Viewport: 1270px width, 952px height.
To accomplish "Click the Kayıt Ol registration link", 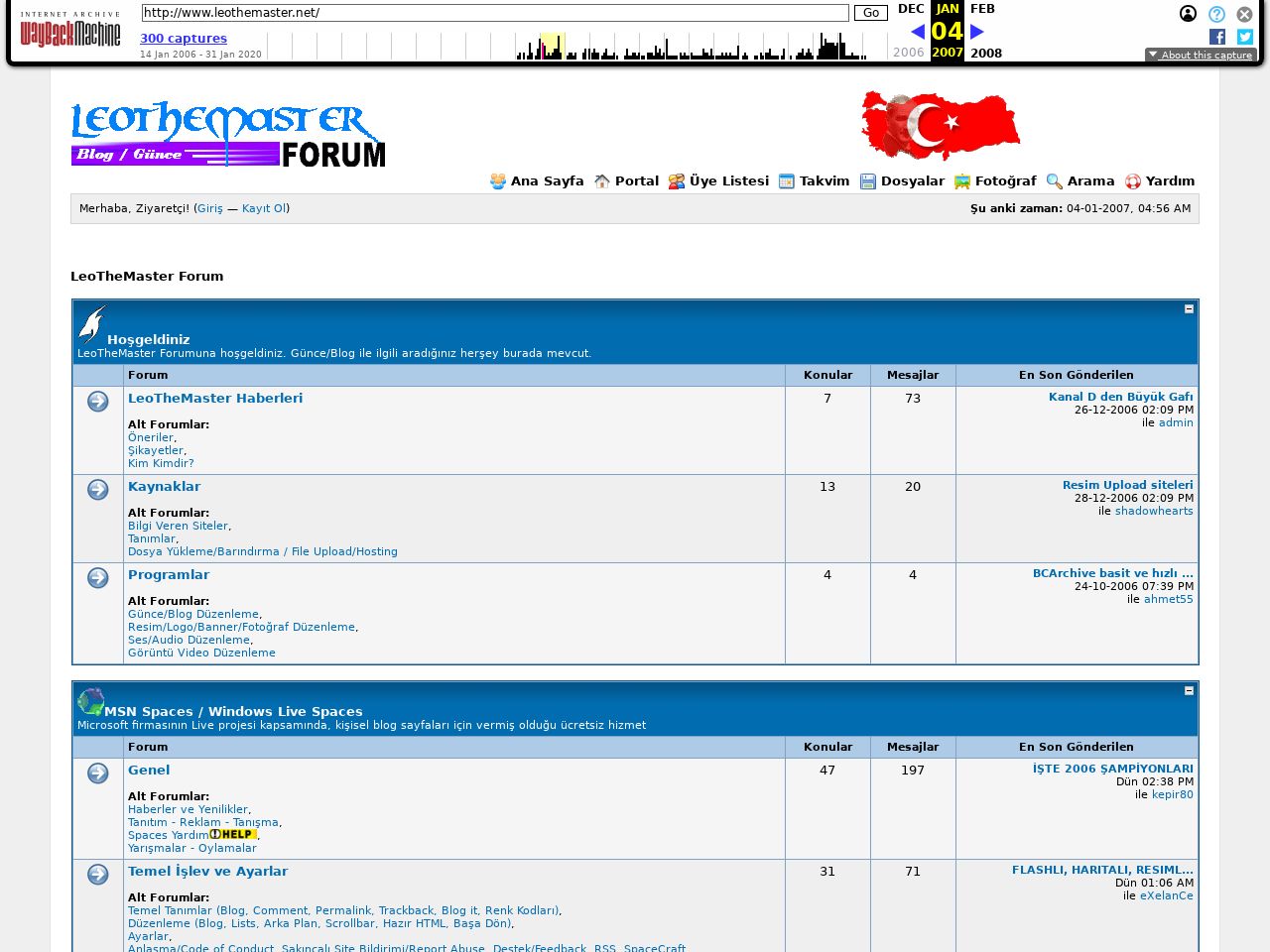I will pos(264,209).
